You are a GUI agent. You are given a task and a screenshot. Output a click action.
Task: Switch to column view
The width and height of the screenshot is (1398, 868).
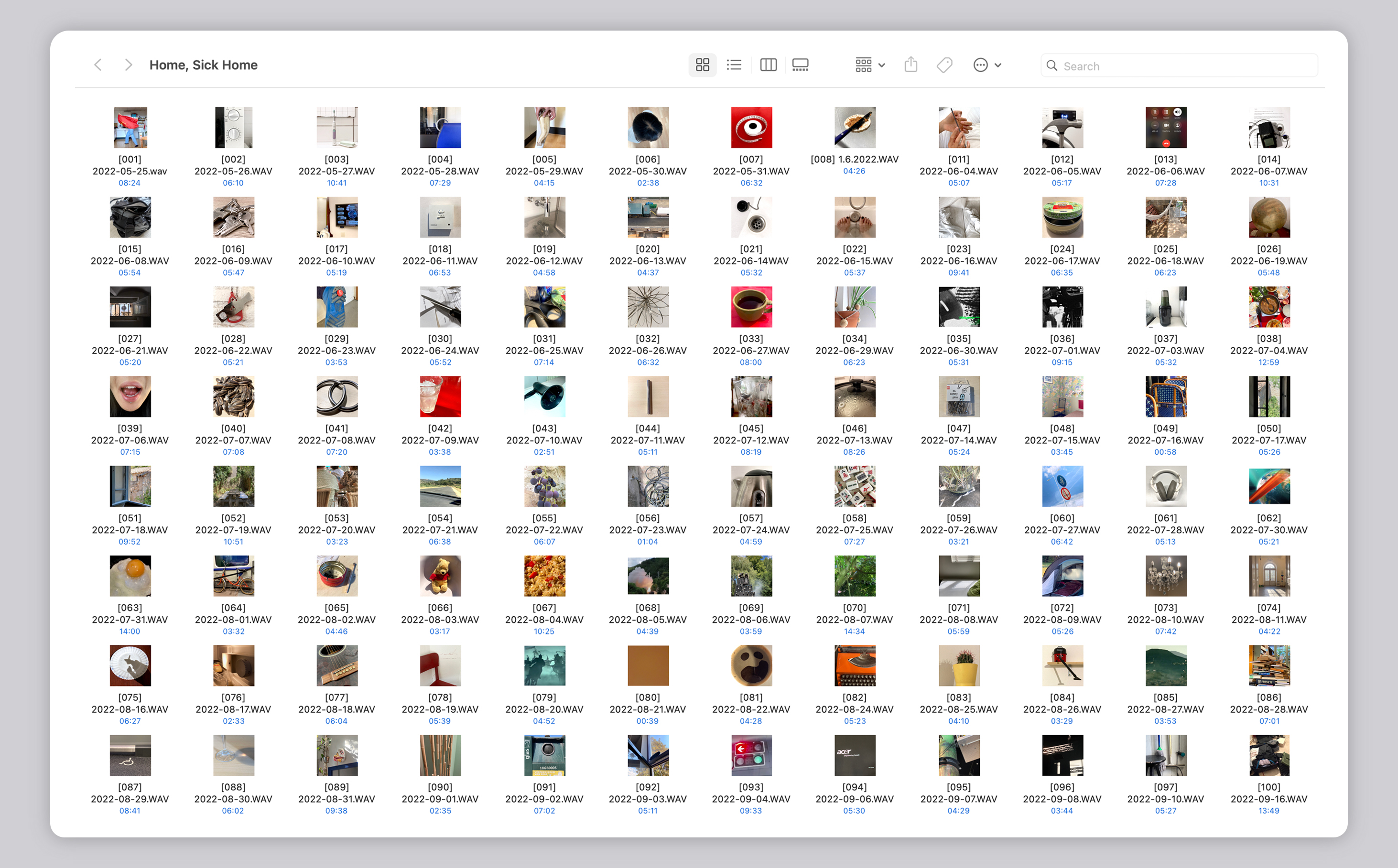tap(768, 65)
